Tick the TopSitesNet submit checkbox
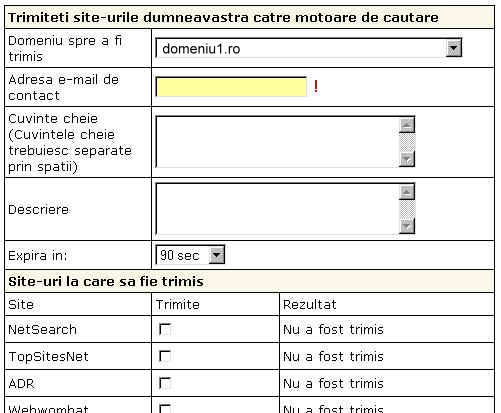 (165, 356)
